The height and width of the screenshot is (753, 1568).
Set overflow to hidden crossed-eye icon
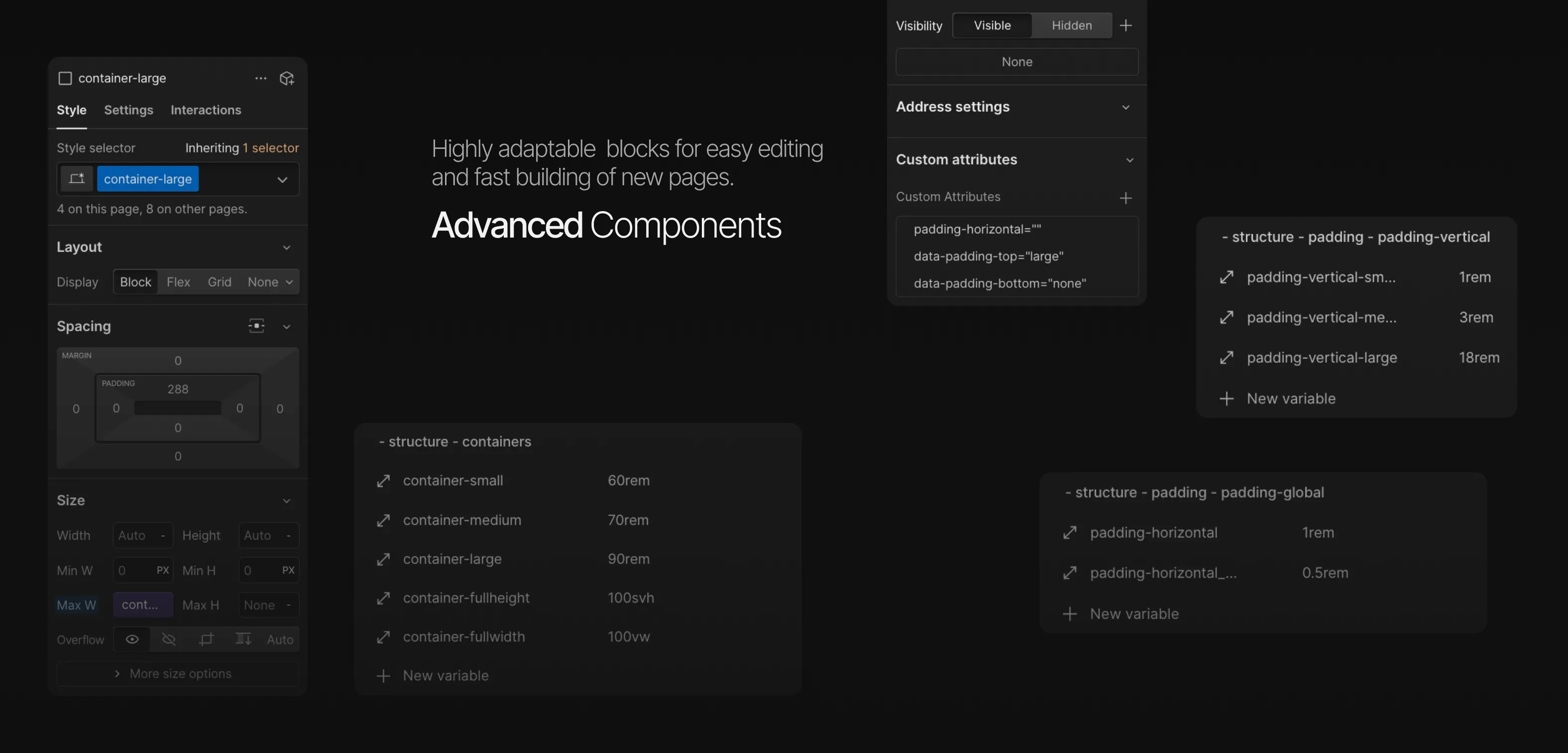pyautogui.click(x=169, y=639)
